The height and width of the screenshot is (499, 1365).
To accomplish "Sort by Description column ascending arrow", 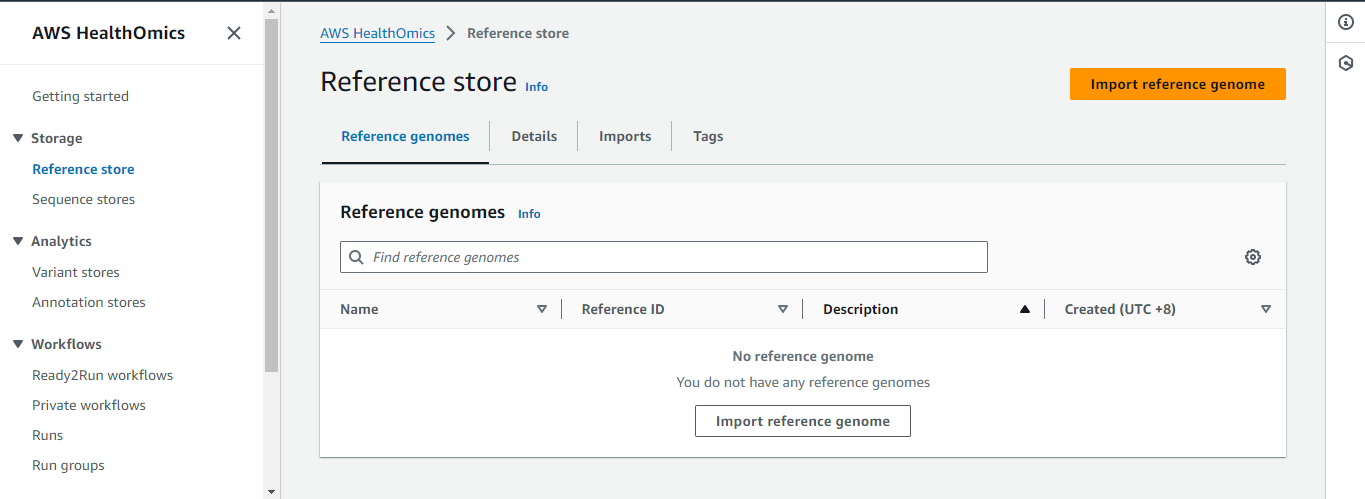I will (1025, 309).
